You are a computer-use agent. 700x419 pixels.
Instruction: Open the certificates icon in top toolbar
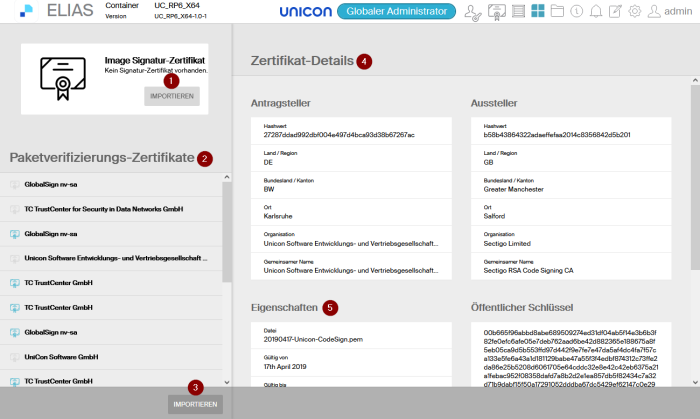coord(496,12)
